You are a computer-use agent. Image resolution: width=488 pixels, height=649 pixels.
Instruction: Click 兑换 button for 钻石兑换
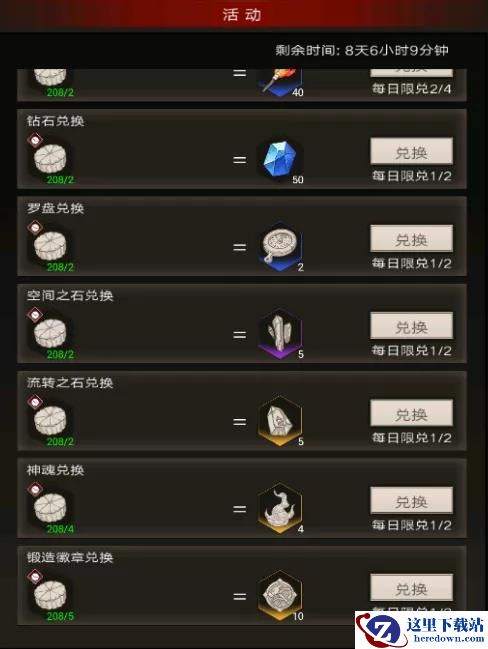(411, 152)
